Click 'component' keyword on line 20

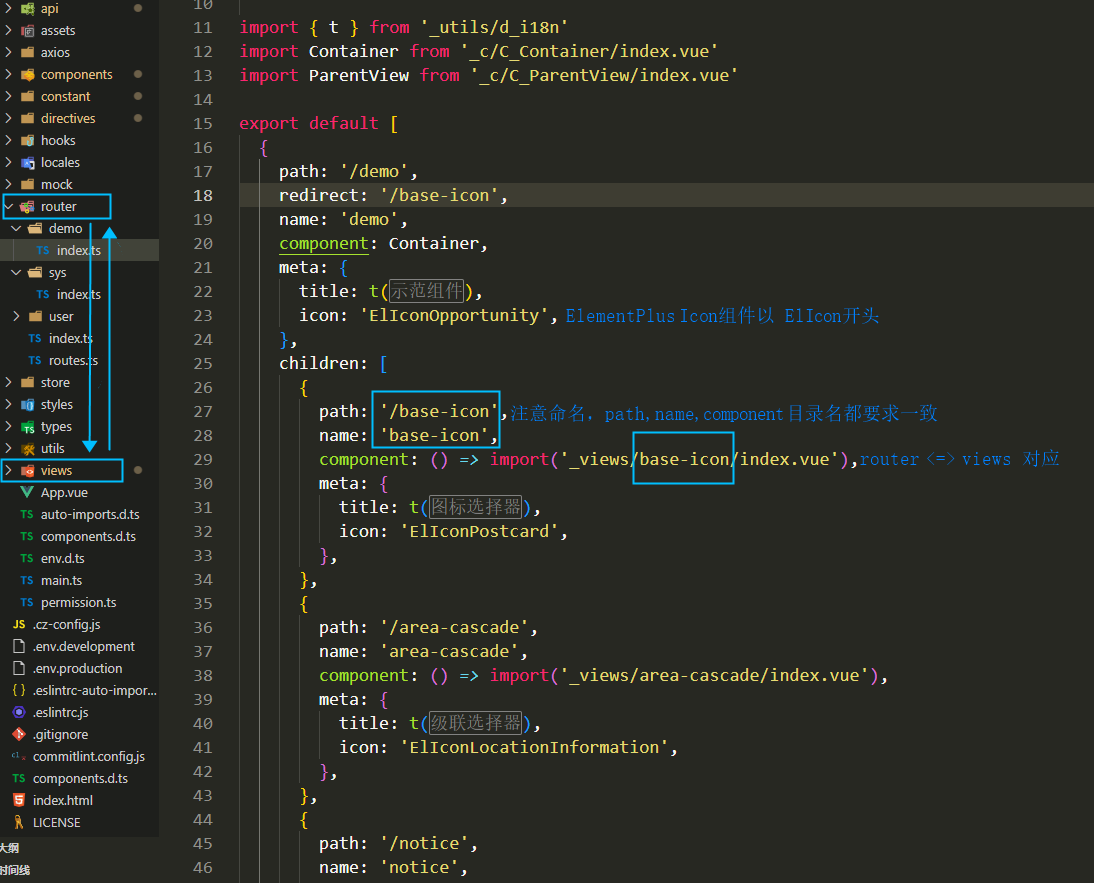click(x=324, y=243)
